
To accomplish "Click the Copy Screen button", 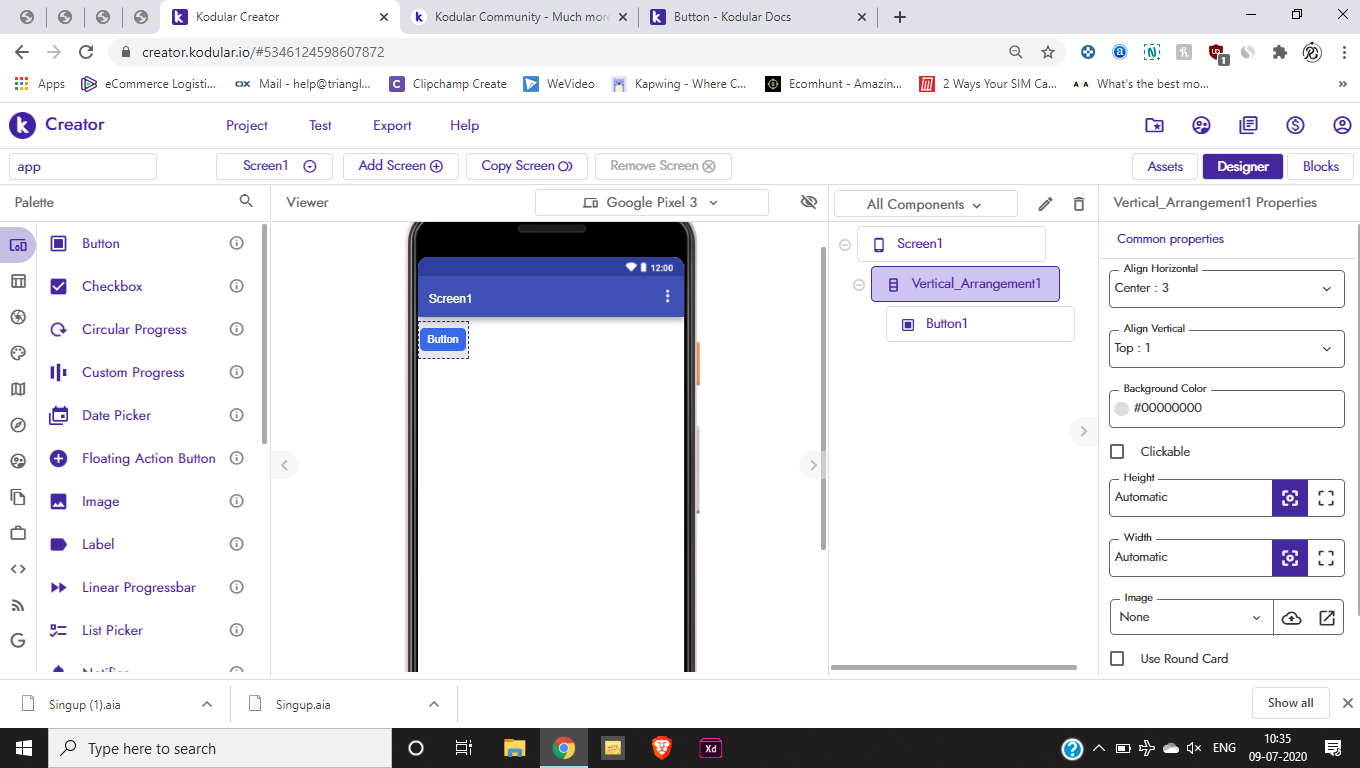I will 526,166.
